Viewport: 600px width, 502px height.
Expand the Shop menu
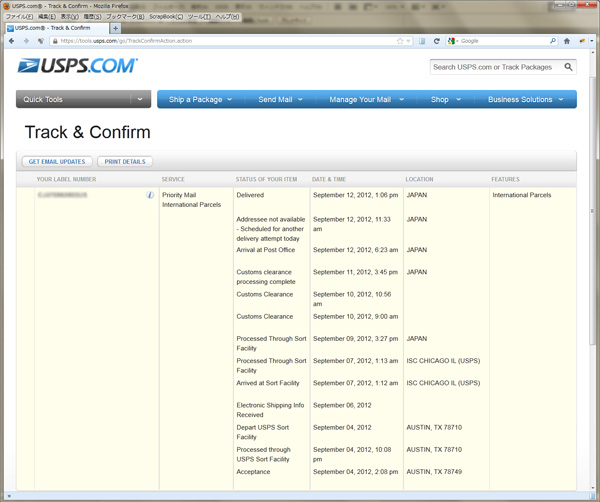tap(446, 99)
